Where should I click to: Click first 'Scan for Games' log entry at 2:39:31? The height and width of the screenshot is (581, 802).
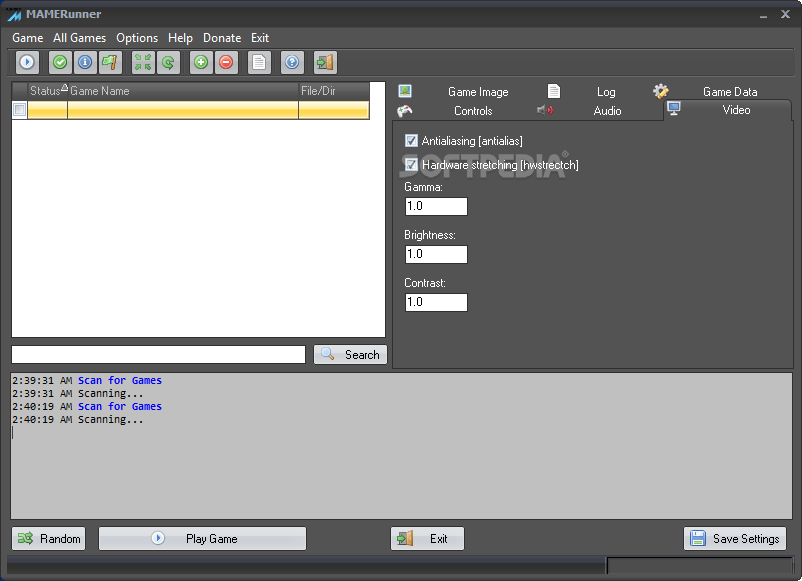click(120, 381)
